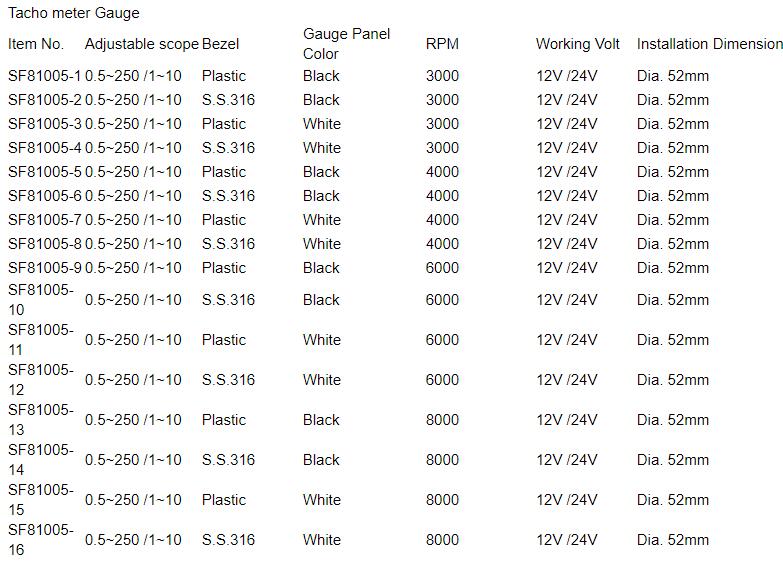The image size is (783, 569).
Task: Select item number SF81005-9
Action: tap(45, 268)
